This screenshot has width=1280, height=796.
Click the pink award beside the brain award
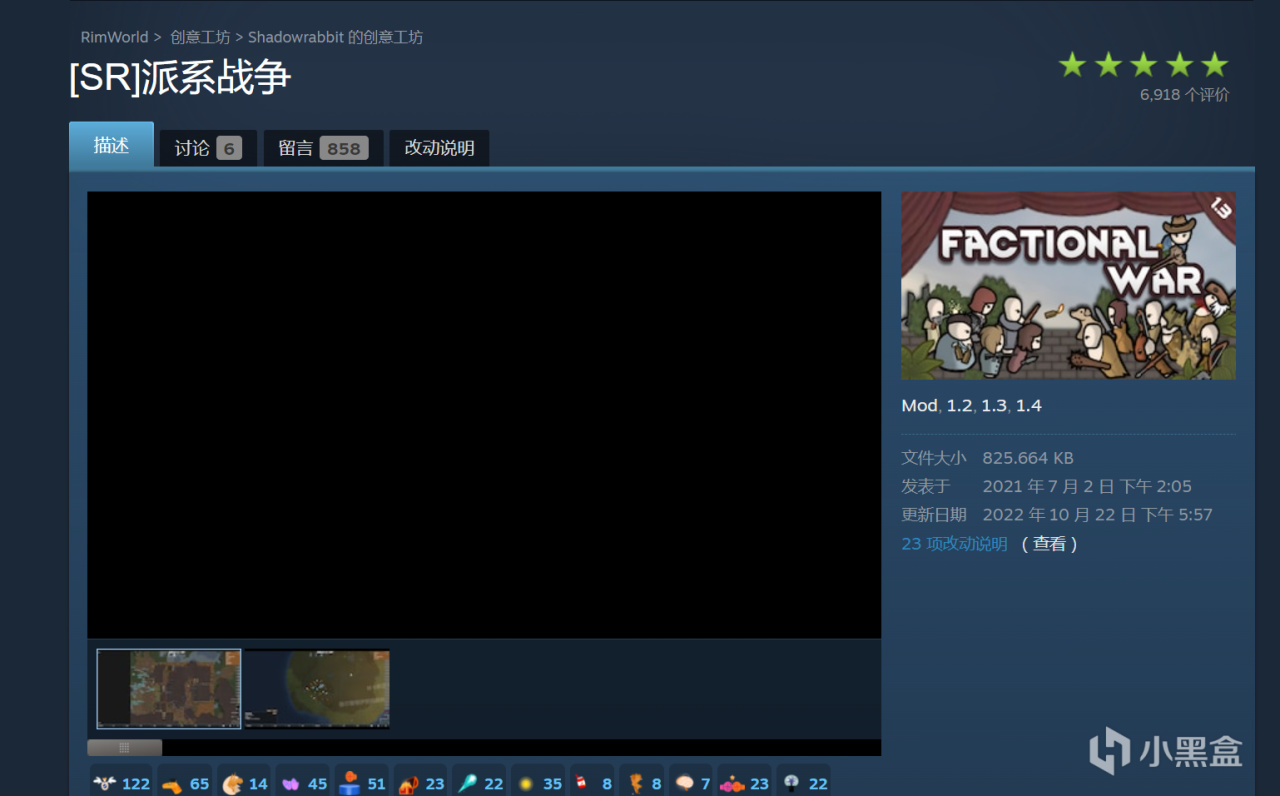click(732, 783)
